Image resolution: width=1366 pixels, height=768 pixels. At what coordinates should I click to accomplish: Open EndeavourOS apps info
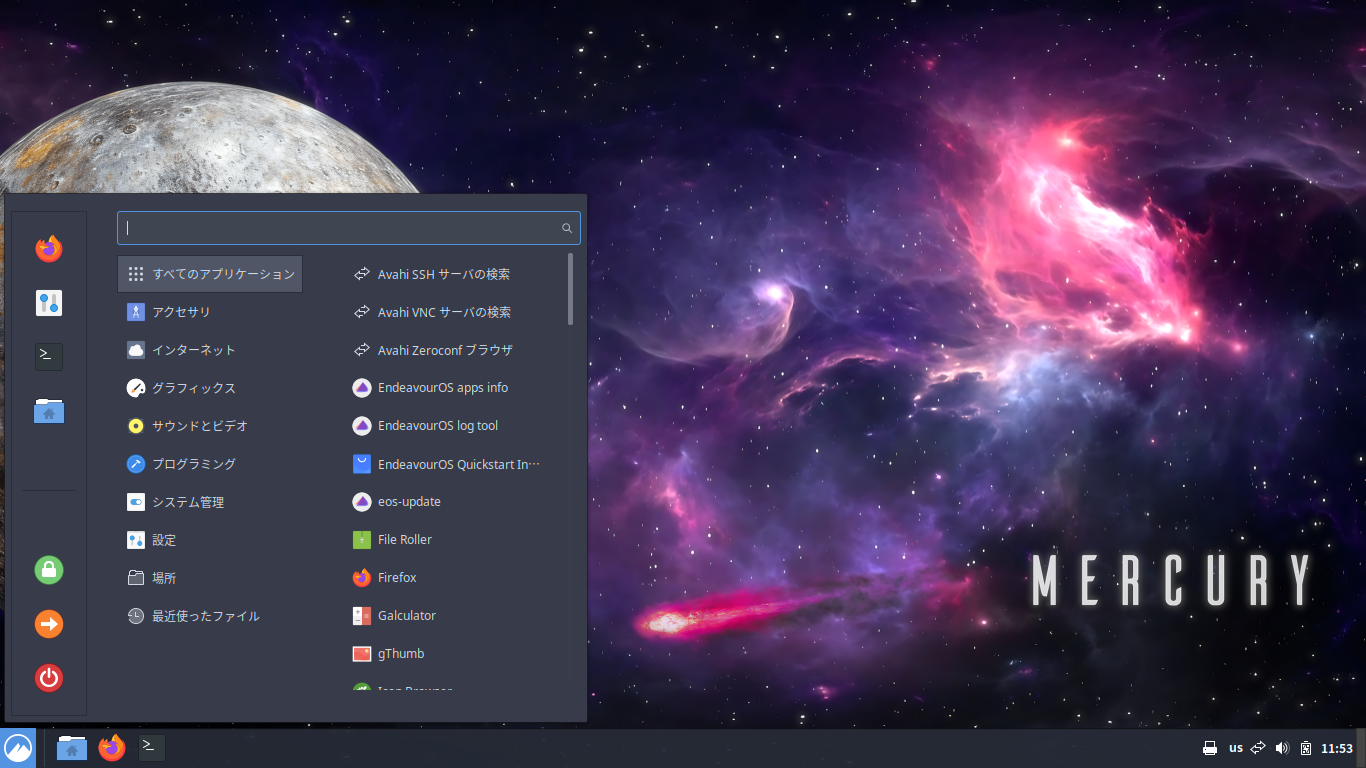[455, 388]
